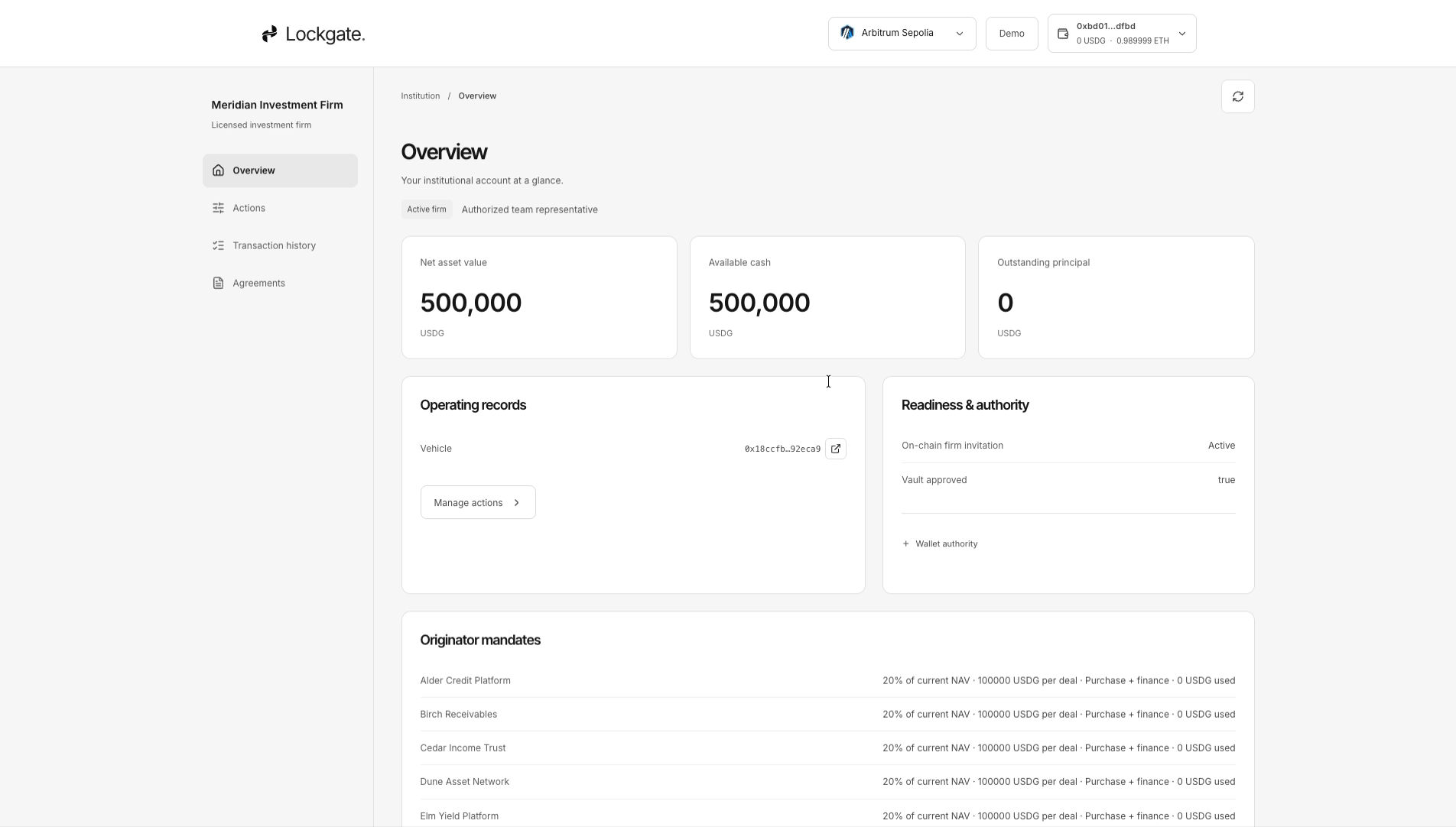Click the Demo button
Image resolution: width=1456 pixels, height=827 pixels.
pyautogui.click(x=1011, y=34)
